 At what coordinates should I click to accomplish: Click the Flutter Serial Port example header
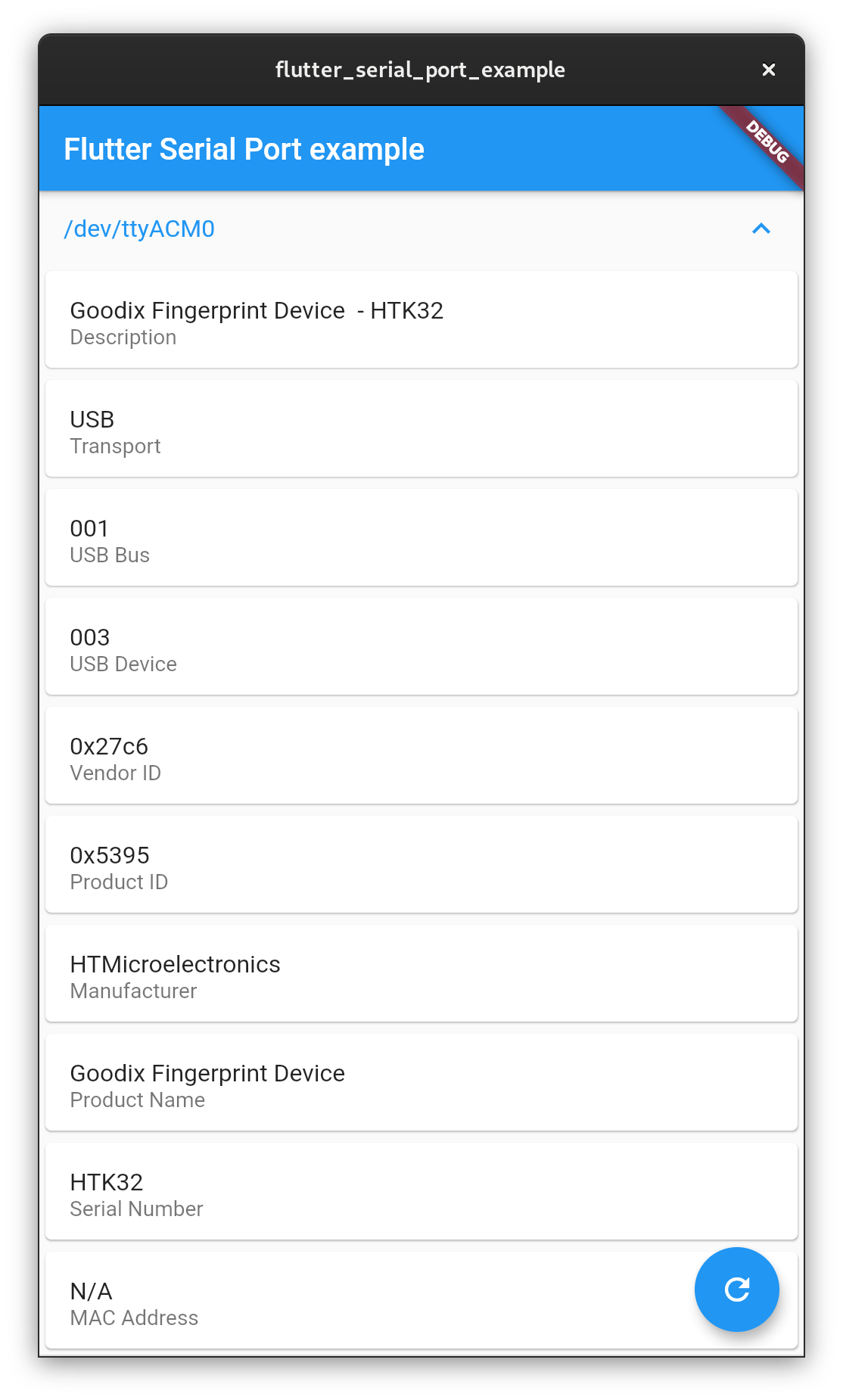point(244,149)
